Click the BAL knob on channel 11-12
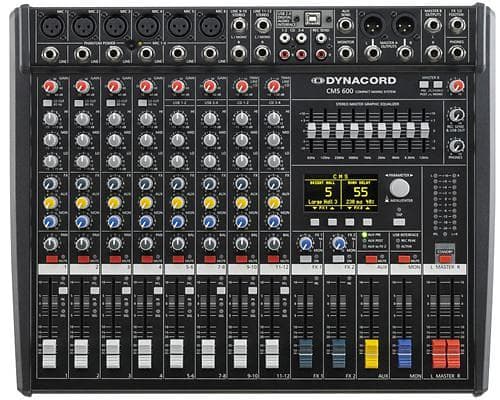 274,244
